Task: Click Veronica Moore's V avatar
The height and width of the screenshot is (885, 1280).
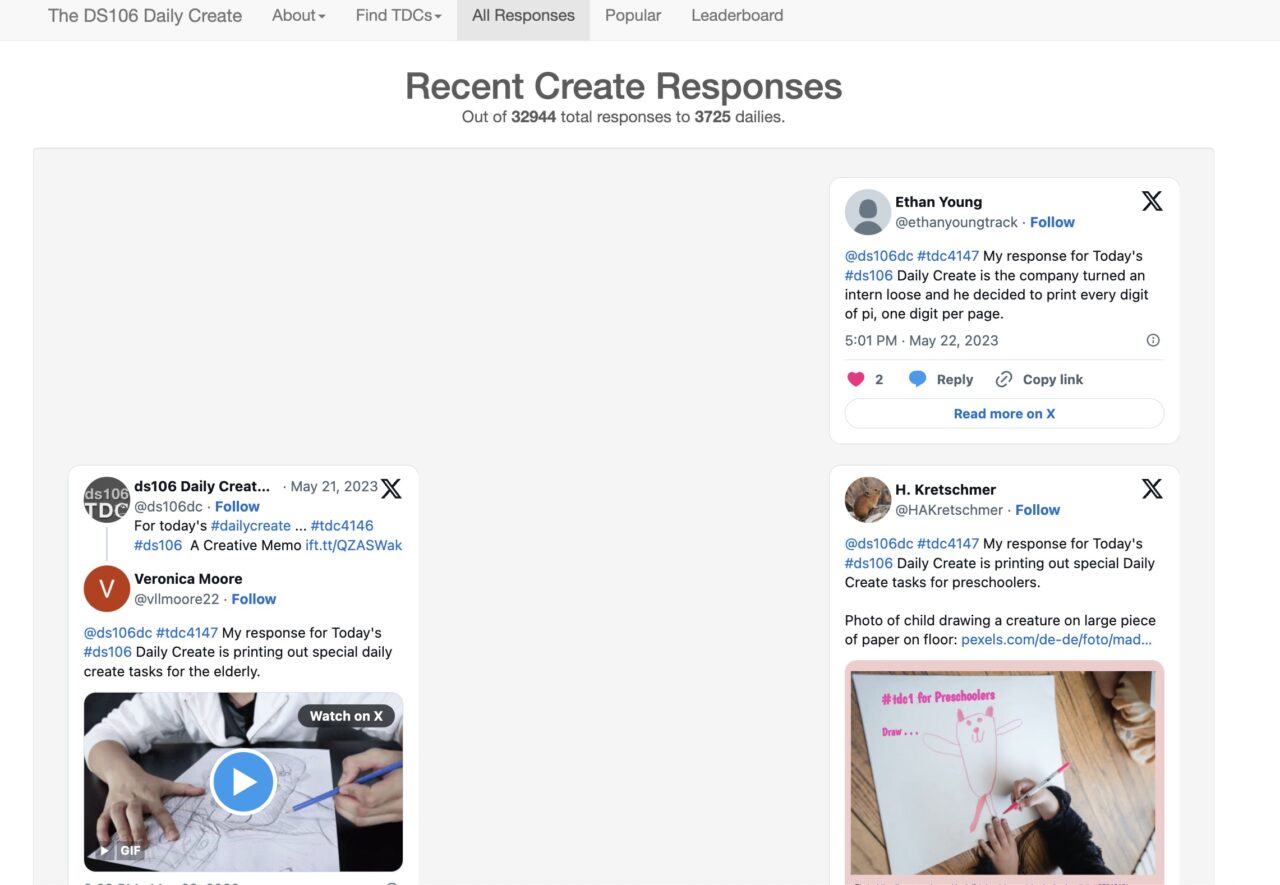Action: click(x=107, y=588)
